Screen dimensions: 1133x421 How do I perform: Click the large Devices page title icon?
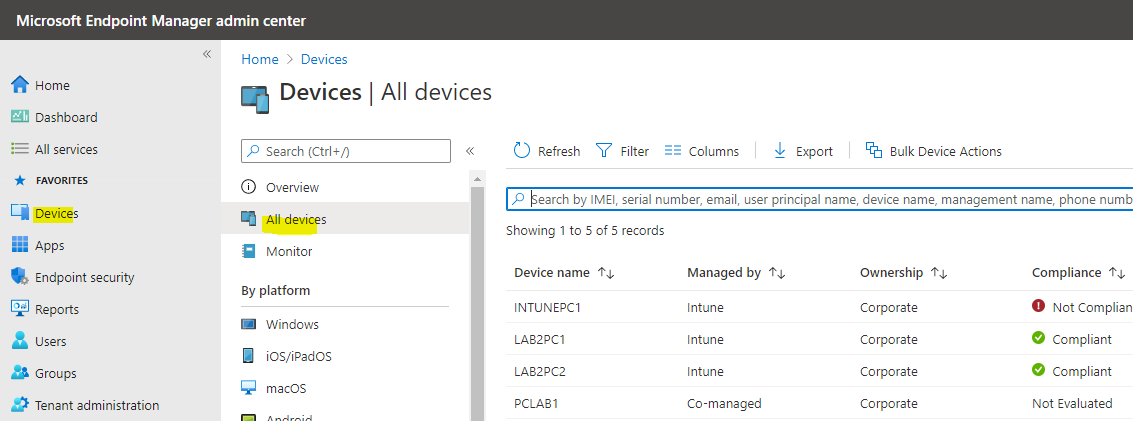(255, 99)
